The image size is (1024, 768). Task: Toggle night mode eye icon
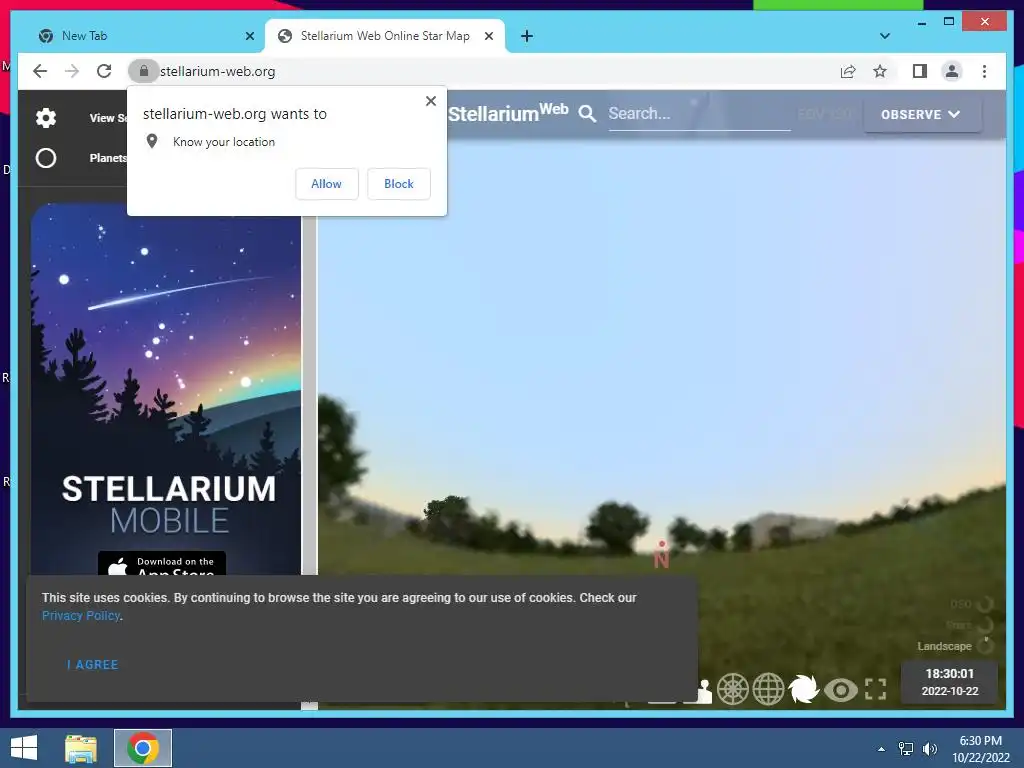(840, 690)
